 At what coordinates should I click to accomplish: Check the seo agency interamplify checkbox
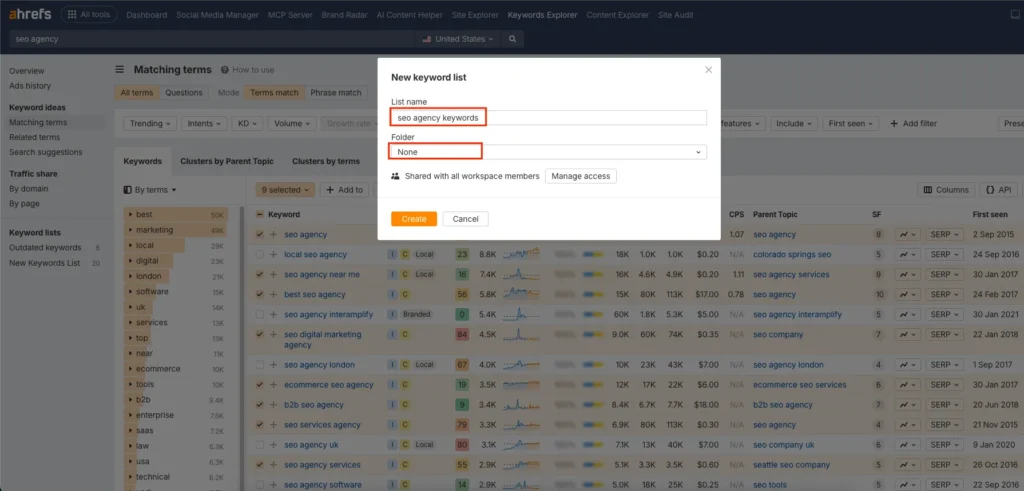pyautogui.click(x=260, y=315)
